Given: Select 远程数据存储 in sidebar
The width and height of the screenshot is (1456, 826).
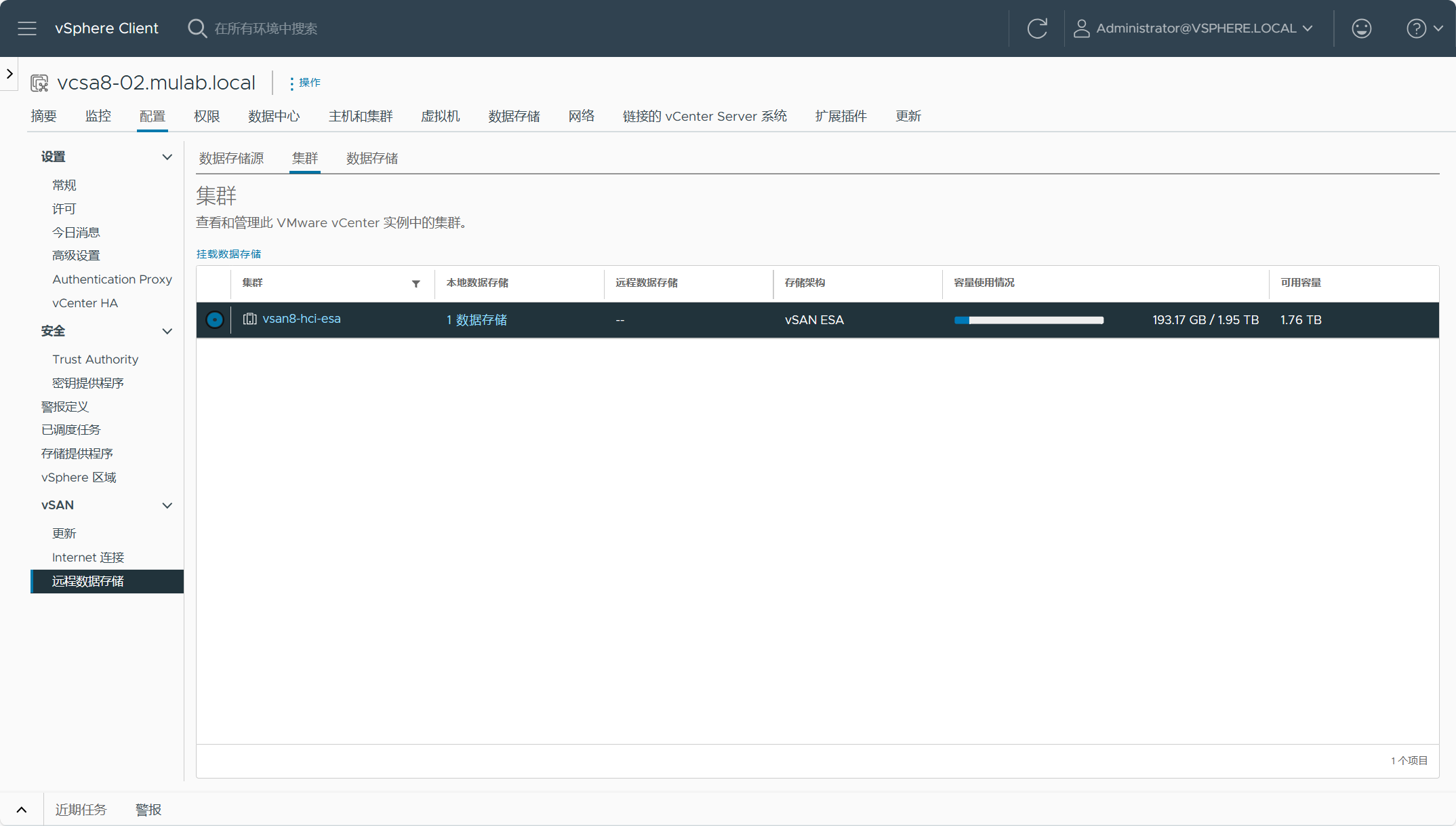Looking at the screenshot, I should [107, 581].
